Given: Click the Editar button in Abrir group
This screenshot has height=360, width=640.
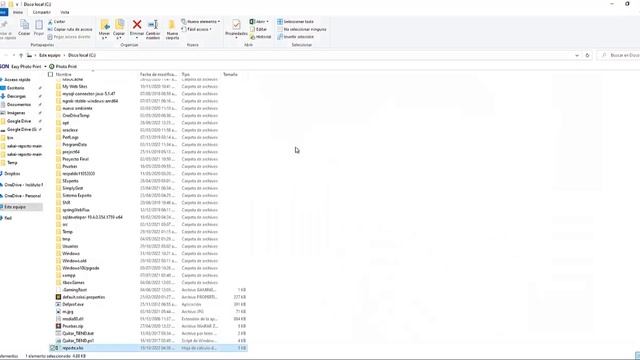Looking at the screenshot, I should pos(258,29).
